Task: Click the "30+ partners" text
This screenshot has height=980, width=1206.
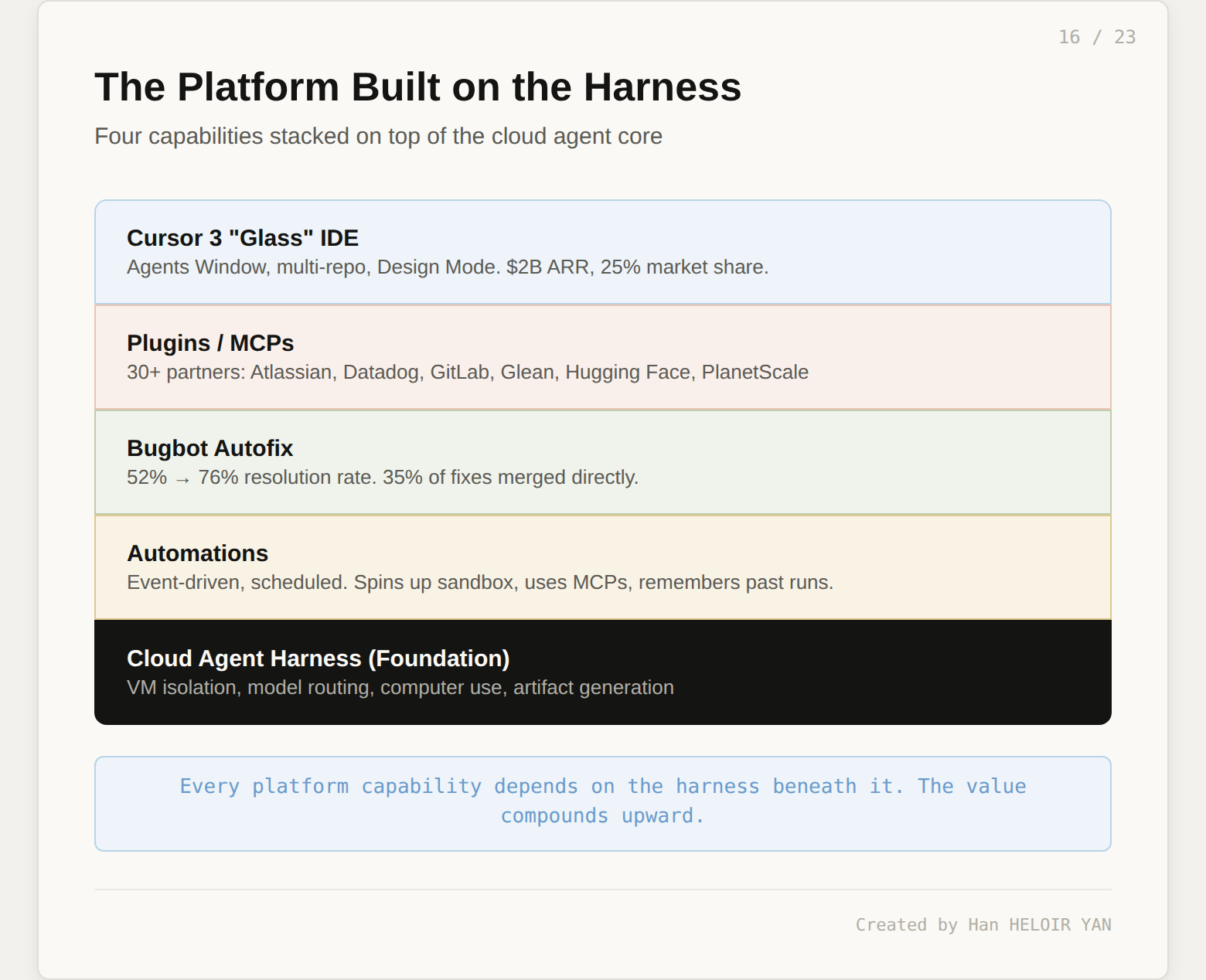Action: (186, 373)
